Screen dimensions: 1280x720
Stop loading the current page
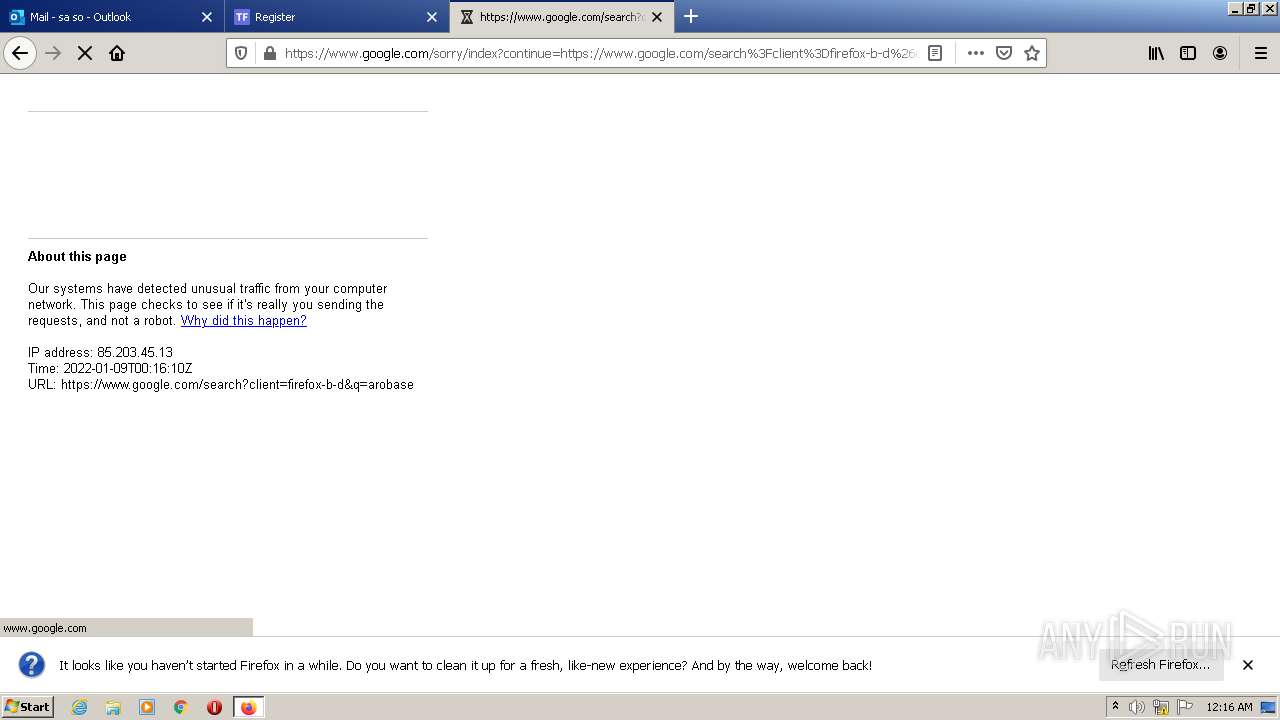tap(85, 53)
